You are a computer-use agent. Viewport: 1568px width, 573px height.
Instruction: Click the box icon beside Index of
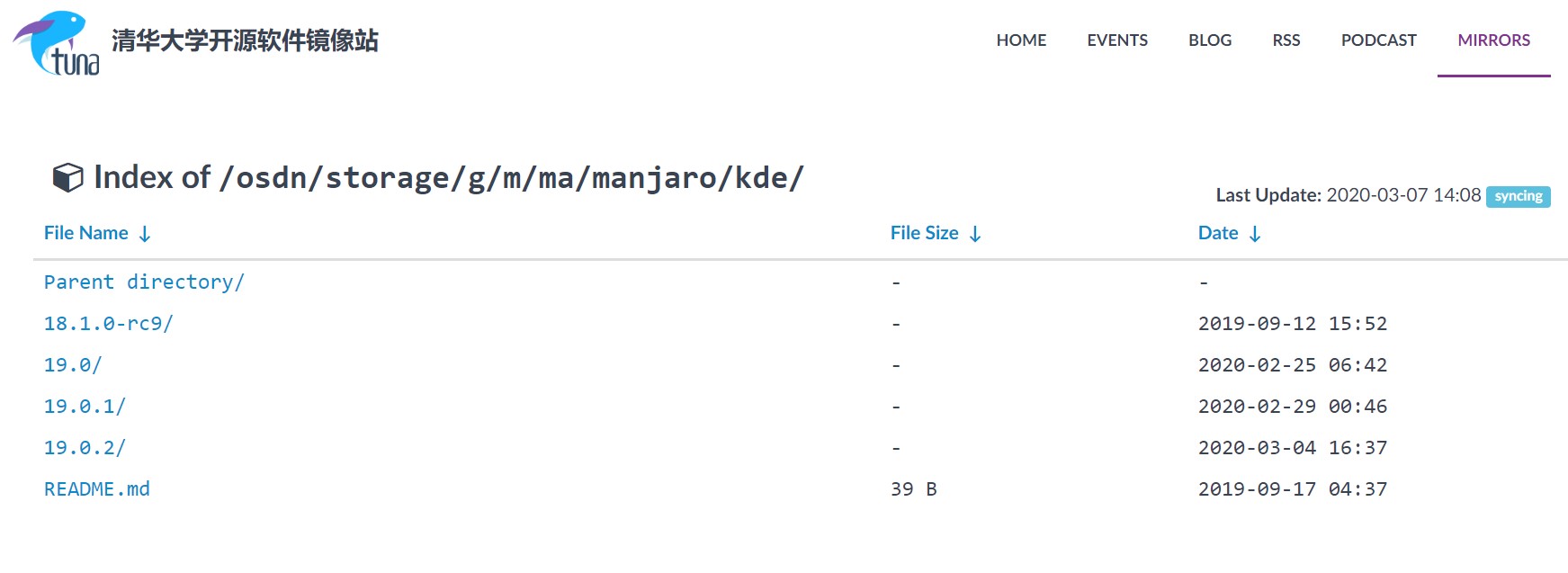(x=68, y=177)
